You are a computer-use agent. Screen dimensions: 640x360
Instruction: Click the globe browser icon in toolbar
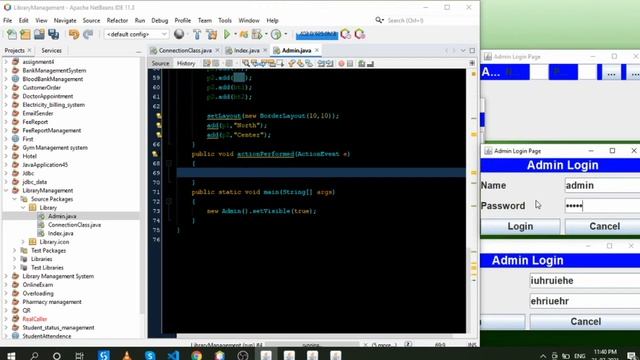179,34
